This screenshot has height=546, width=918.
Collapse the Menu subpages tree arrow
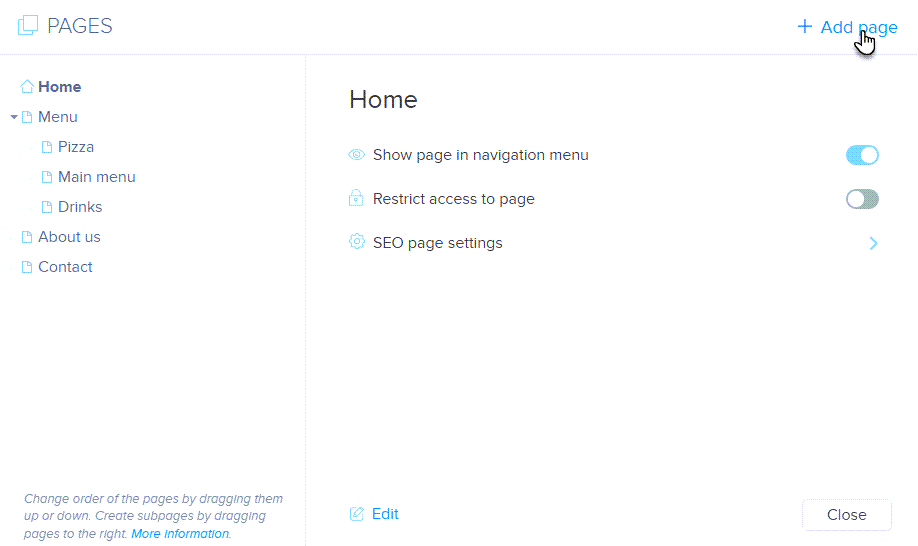pos(14,117)
